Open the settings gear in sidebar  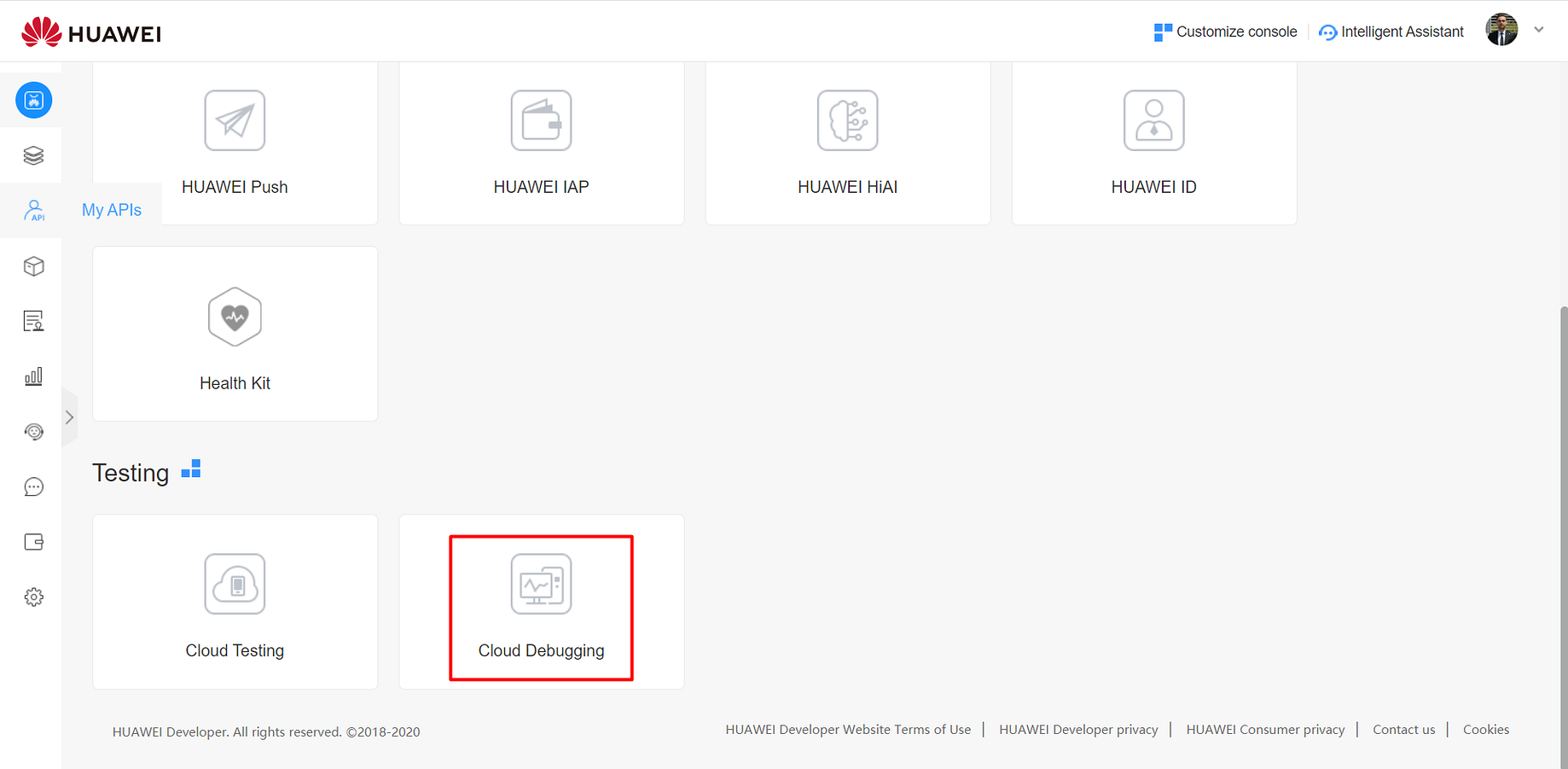[x=33, y=597]
